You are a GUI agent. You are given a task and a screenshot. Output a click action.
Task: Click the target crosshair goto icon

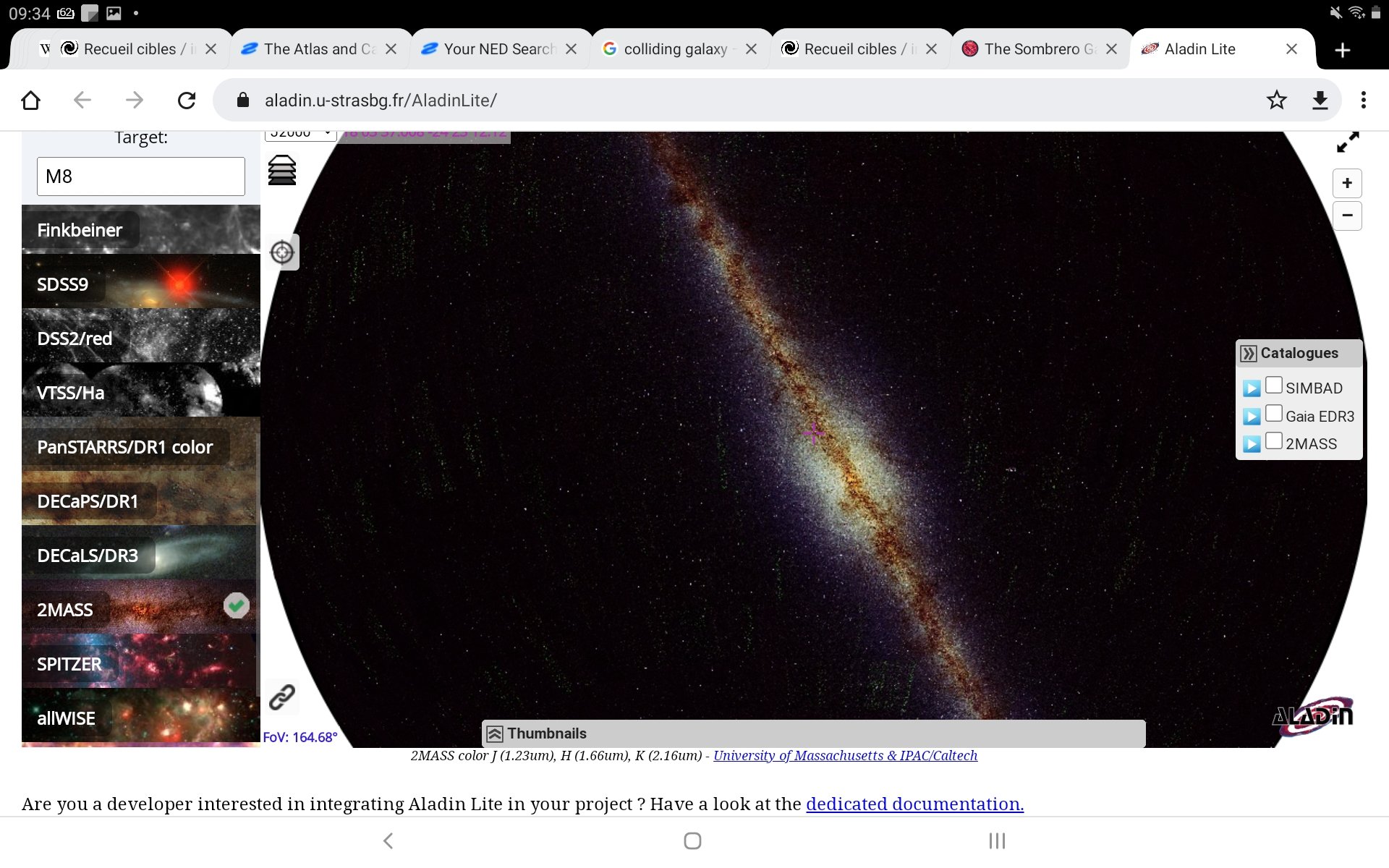(282, 252)
